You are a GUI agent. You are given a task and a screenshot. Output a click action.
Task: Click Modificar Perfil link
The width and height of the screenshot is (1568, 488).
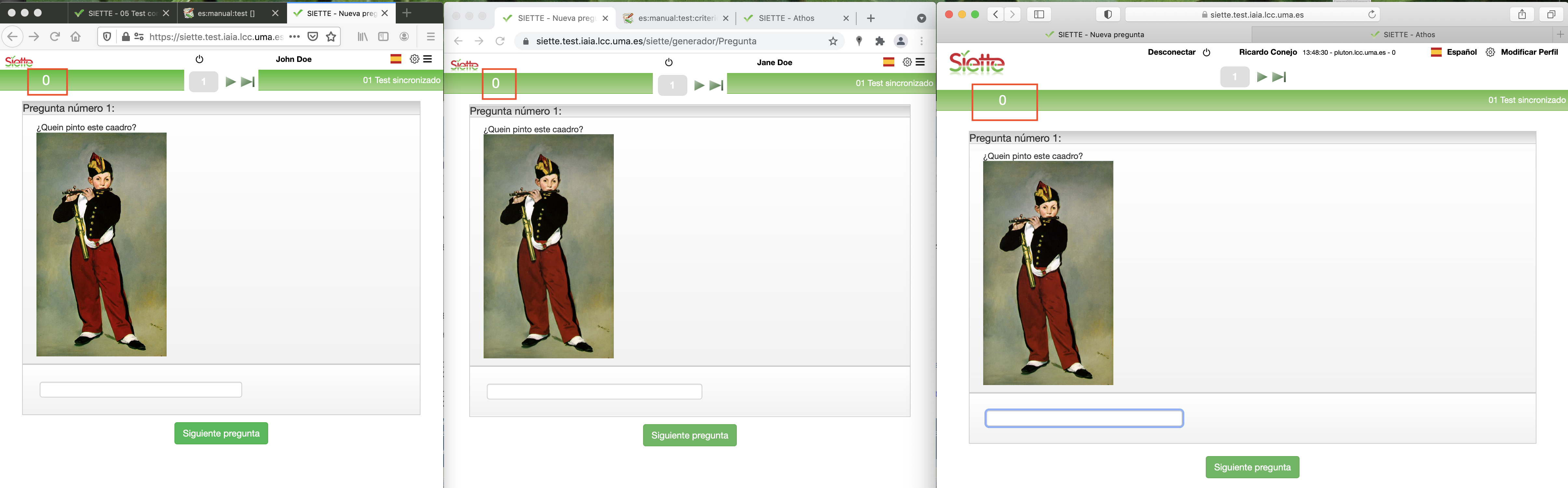1528,52
